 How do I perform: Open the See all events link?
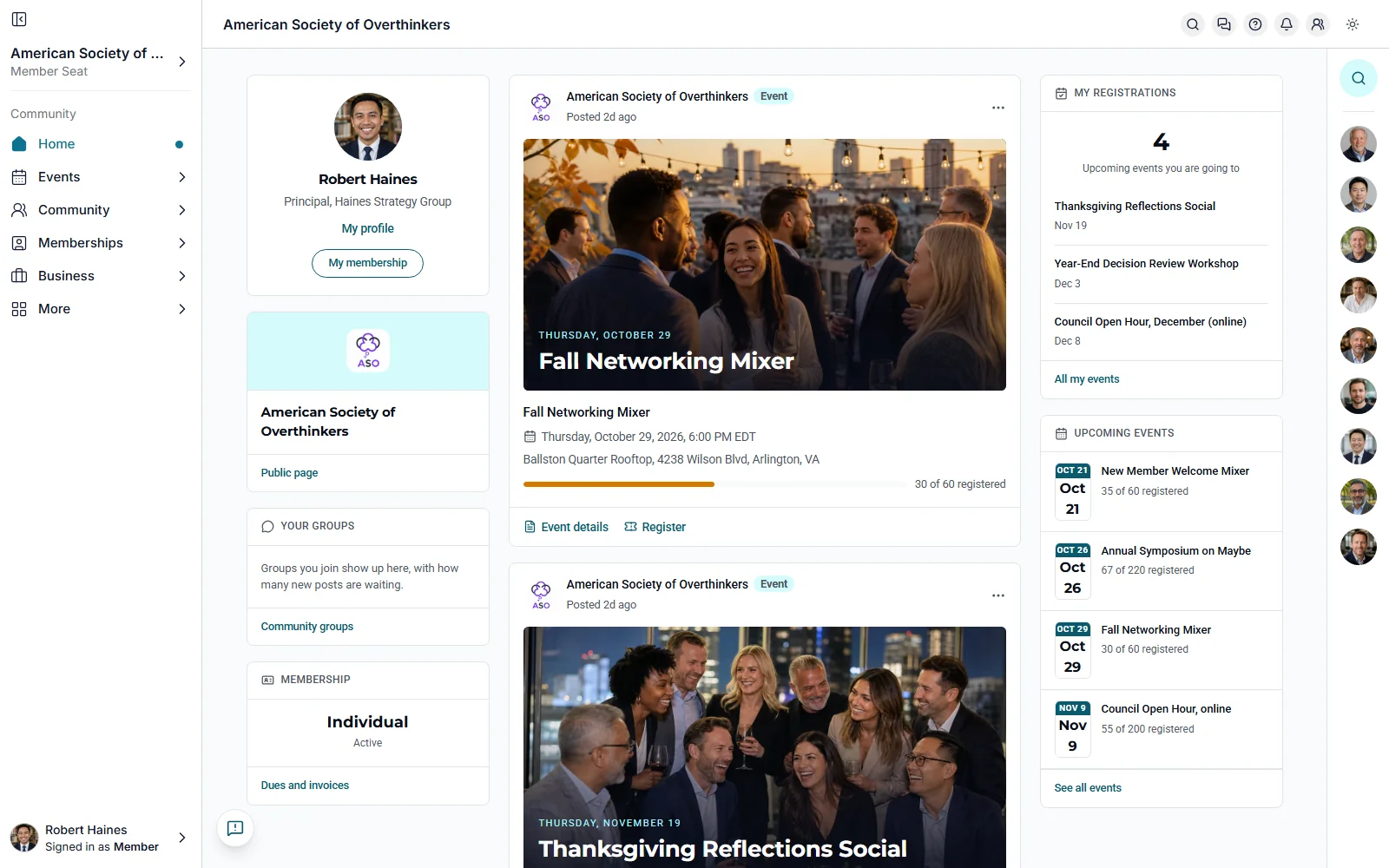1088,788
